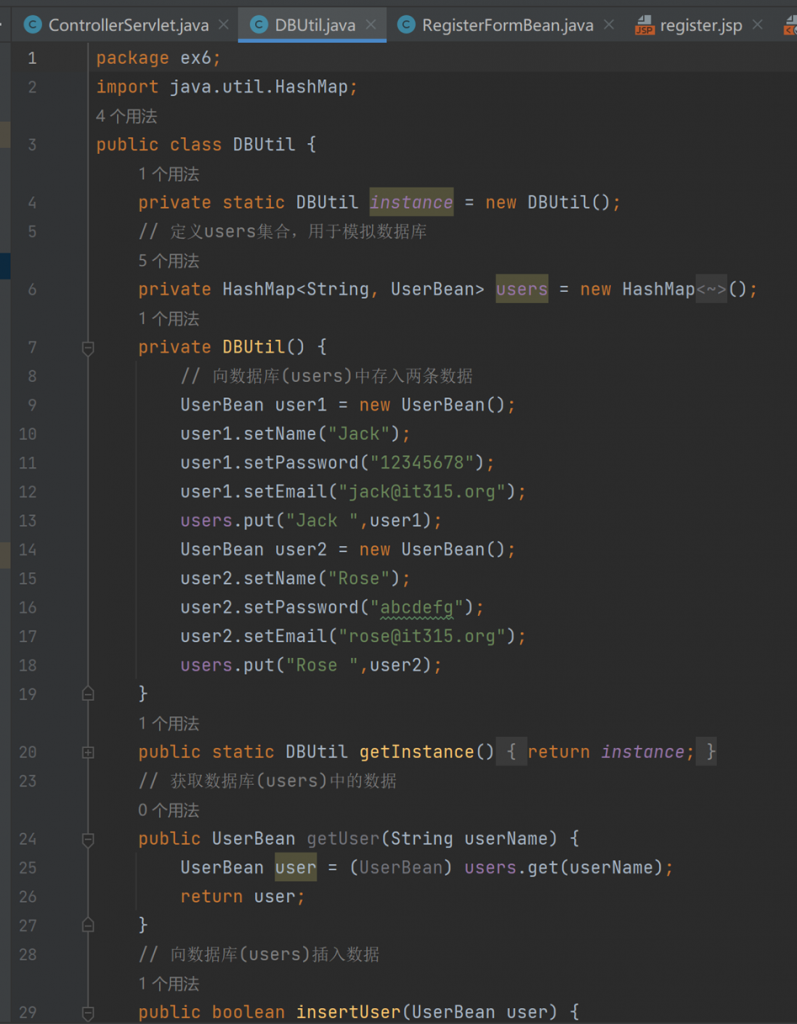
Task: Expand the folded getInstance method at line 20
Action: point(88,752)
